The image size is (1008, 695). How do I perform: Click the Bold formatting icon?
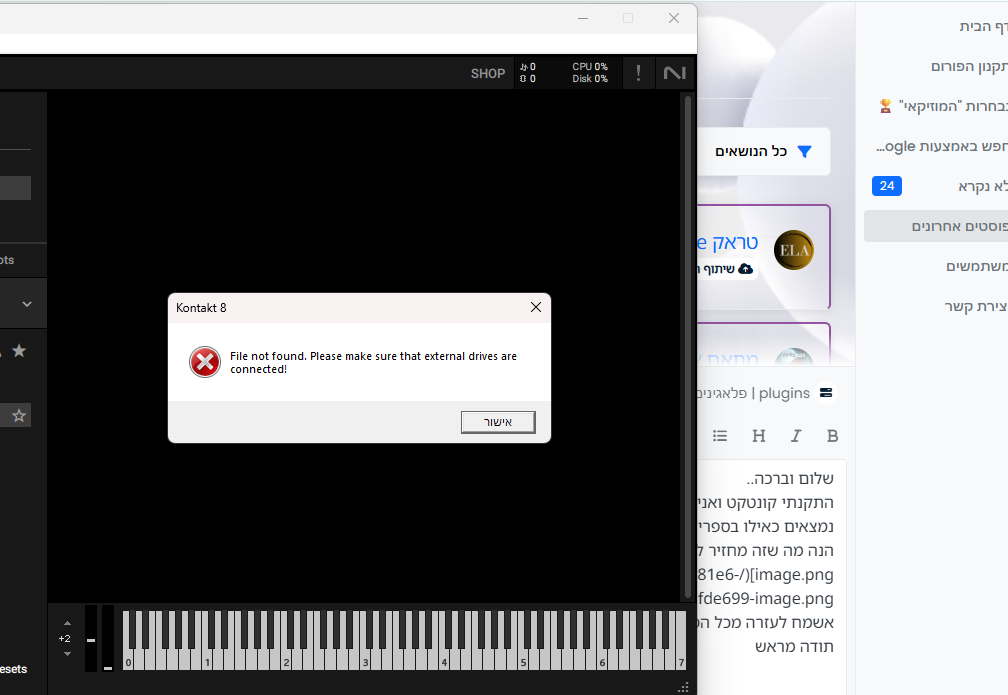pos(832,436)
